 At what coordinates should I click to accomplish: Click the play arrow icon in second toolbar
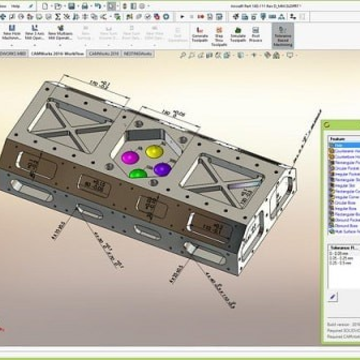click(182, 16)
